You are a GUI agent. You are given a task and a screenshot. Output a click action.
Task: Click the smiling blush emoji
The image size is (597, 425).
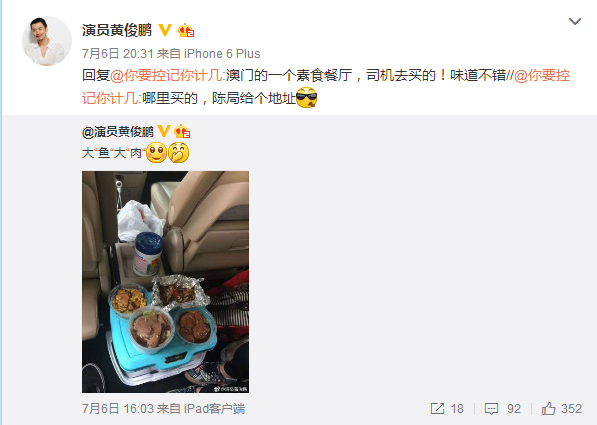point(156,153)
